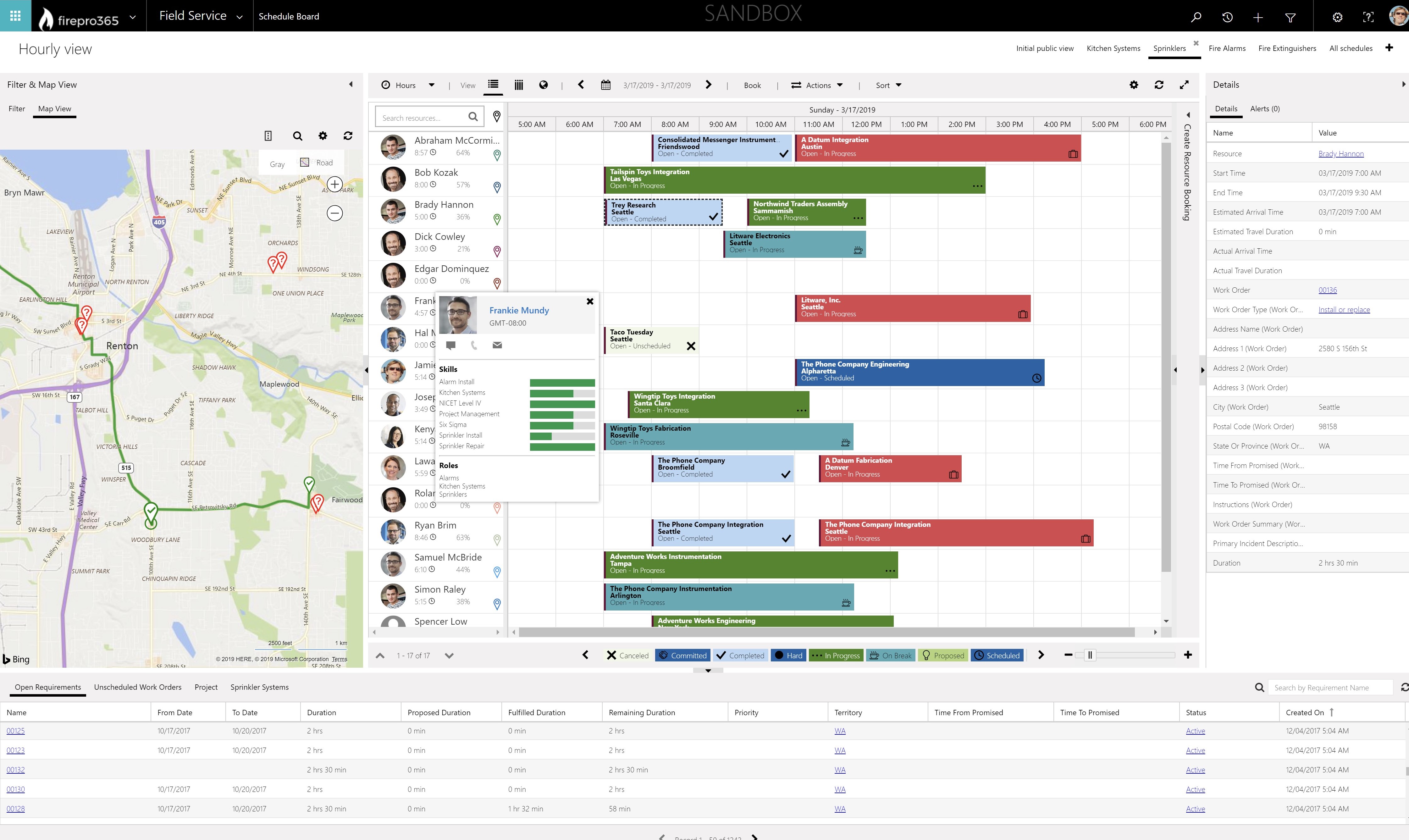
Task: Click the Book button
Action: [x=752, y=85]
